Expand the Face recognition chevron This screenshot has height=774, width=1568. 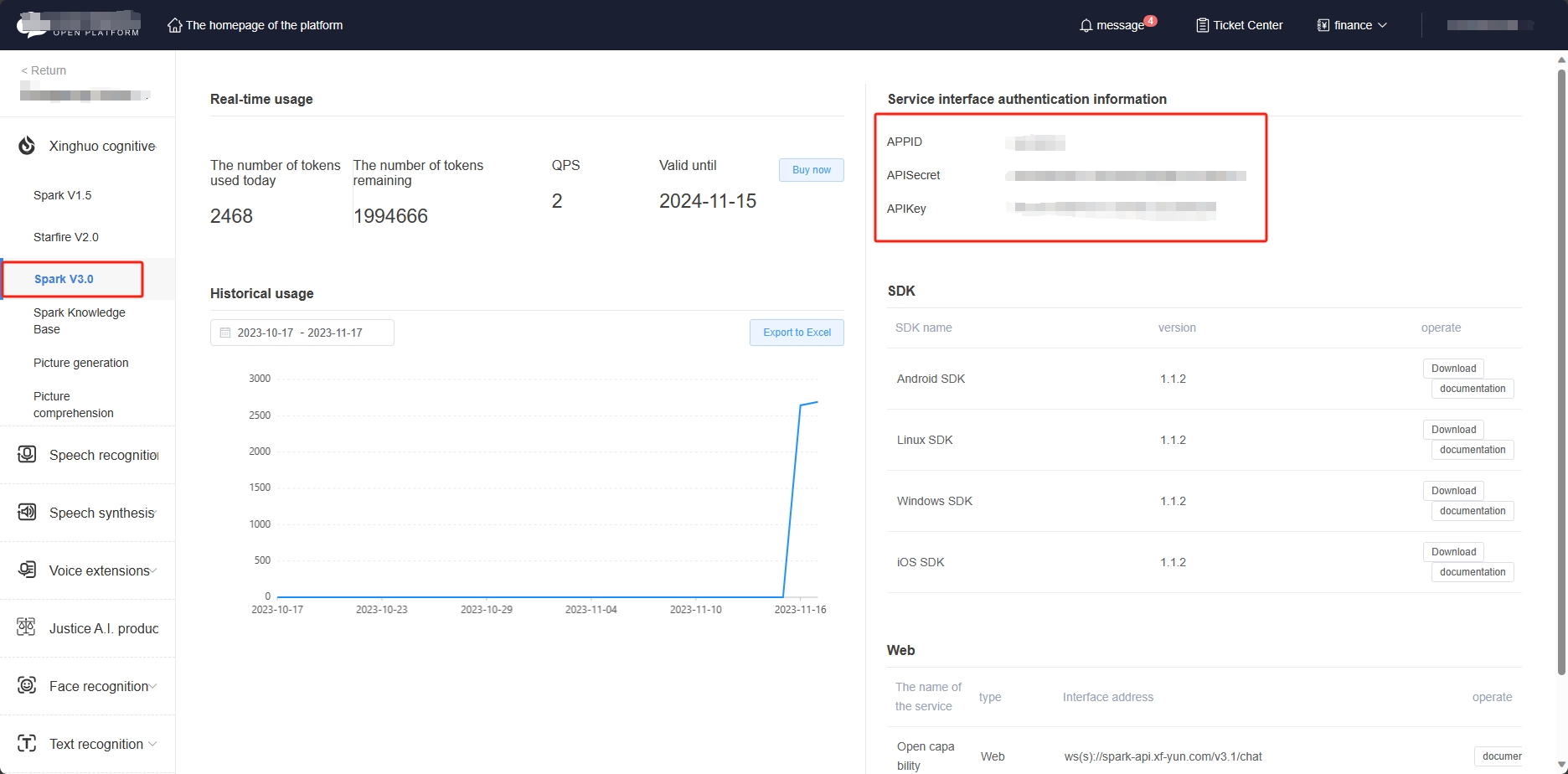pos(153,686)
